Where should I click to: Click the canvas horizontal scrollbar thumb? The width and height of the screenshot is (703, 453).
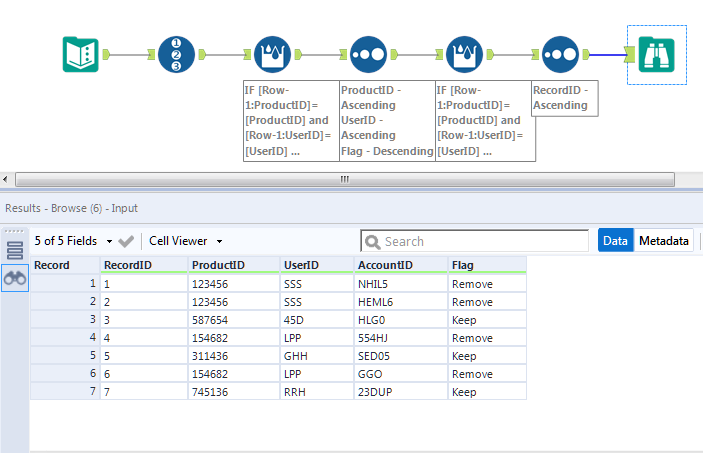click(345, 179)
